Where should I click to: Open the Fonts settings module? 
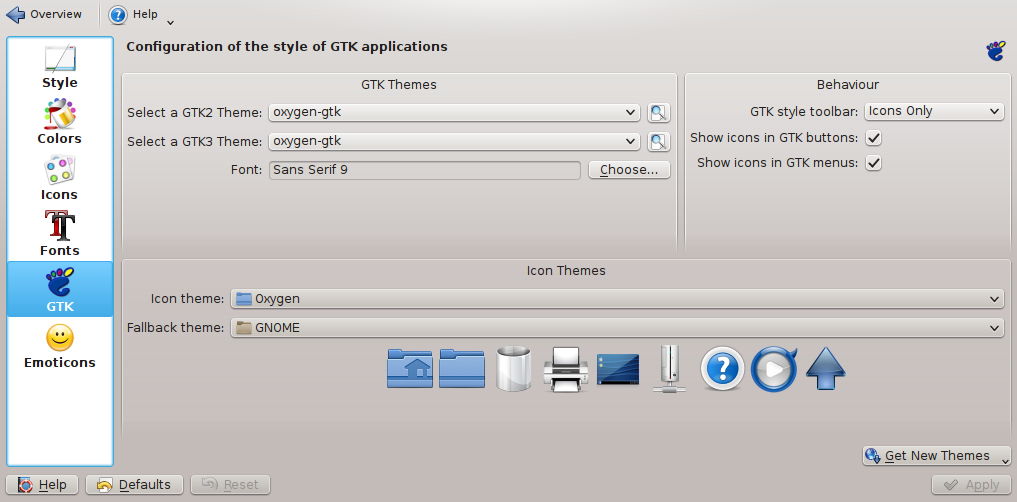[x=60, y=235]
